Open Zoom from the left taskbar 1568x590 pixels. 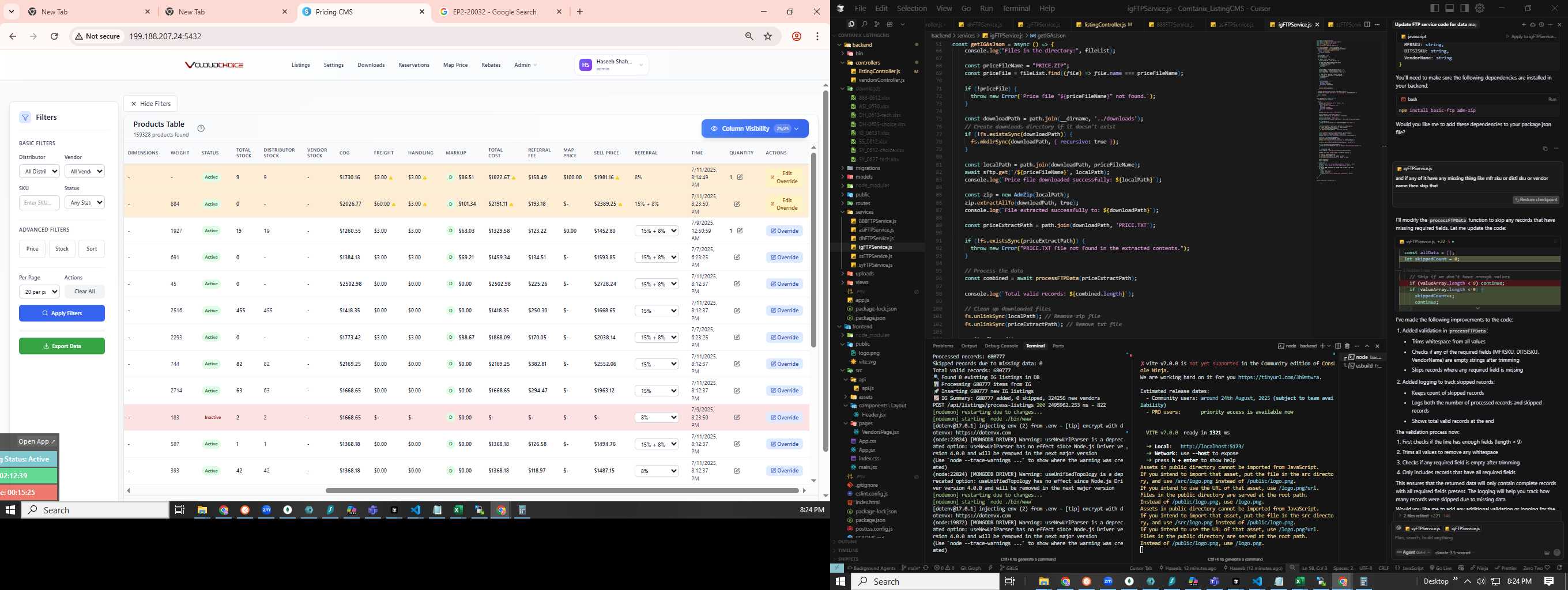point(266,510)
